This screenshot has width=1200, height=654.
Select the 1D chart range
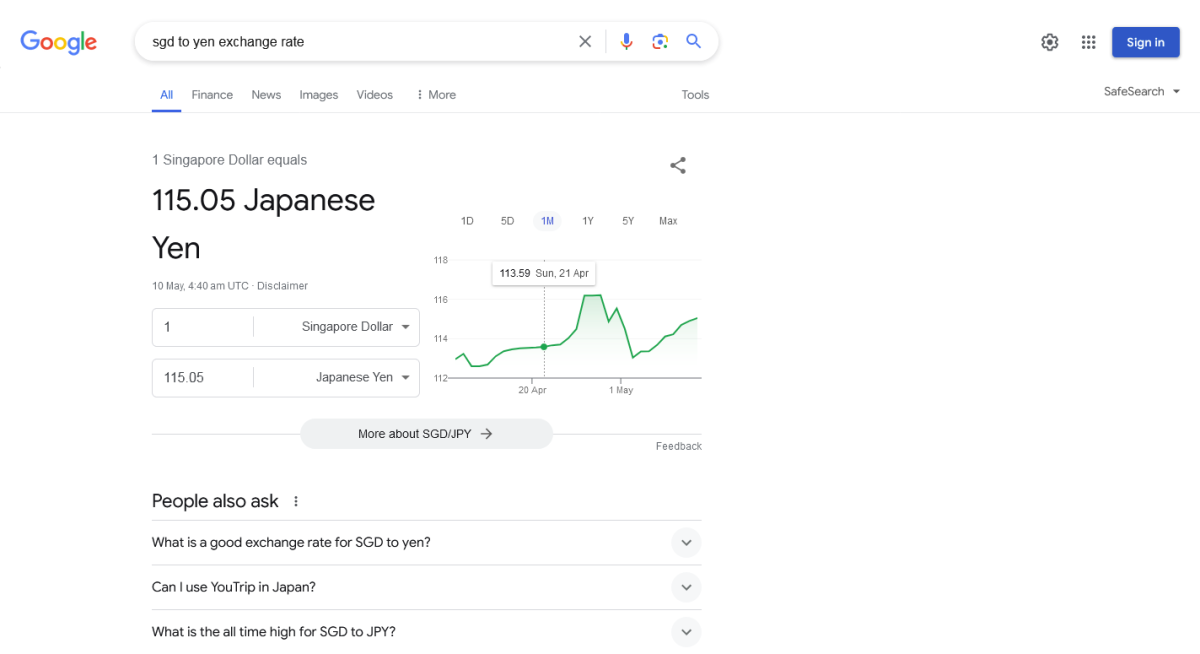tap(467, 221)
